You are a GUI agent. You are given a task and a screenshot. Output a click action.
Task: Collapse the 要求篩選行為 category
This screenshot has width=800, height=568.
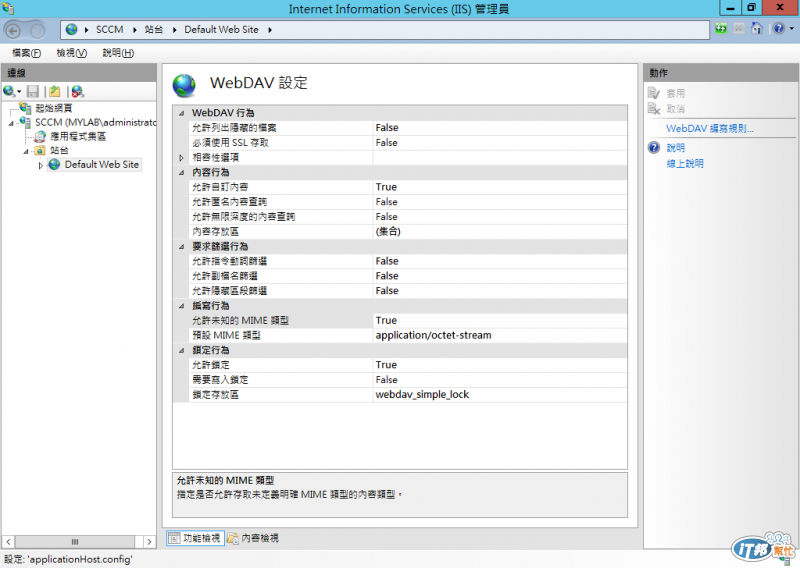[181, 247]
